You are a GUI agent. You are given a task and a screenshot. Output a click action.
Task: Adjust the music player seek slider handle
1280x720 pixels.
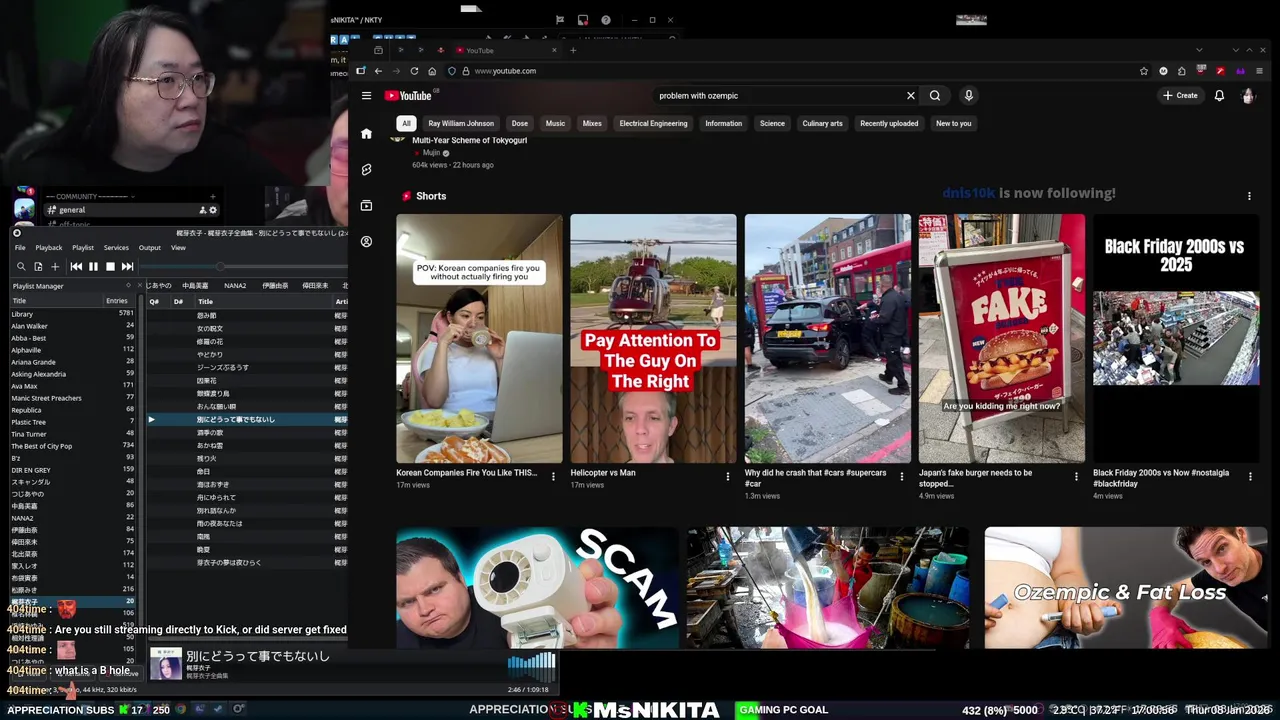point(219,266)
